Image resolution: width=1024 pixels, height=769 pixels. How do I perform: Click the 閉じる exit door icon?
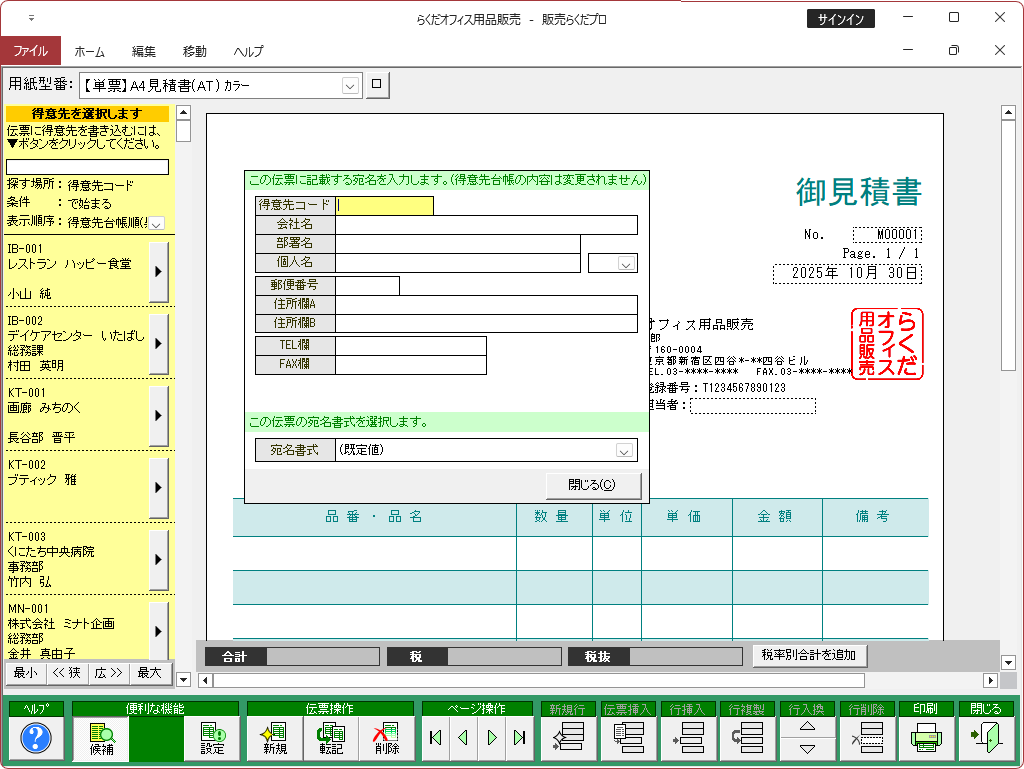[986, 738]
